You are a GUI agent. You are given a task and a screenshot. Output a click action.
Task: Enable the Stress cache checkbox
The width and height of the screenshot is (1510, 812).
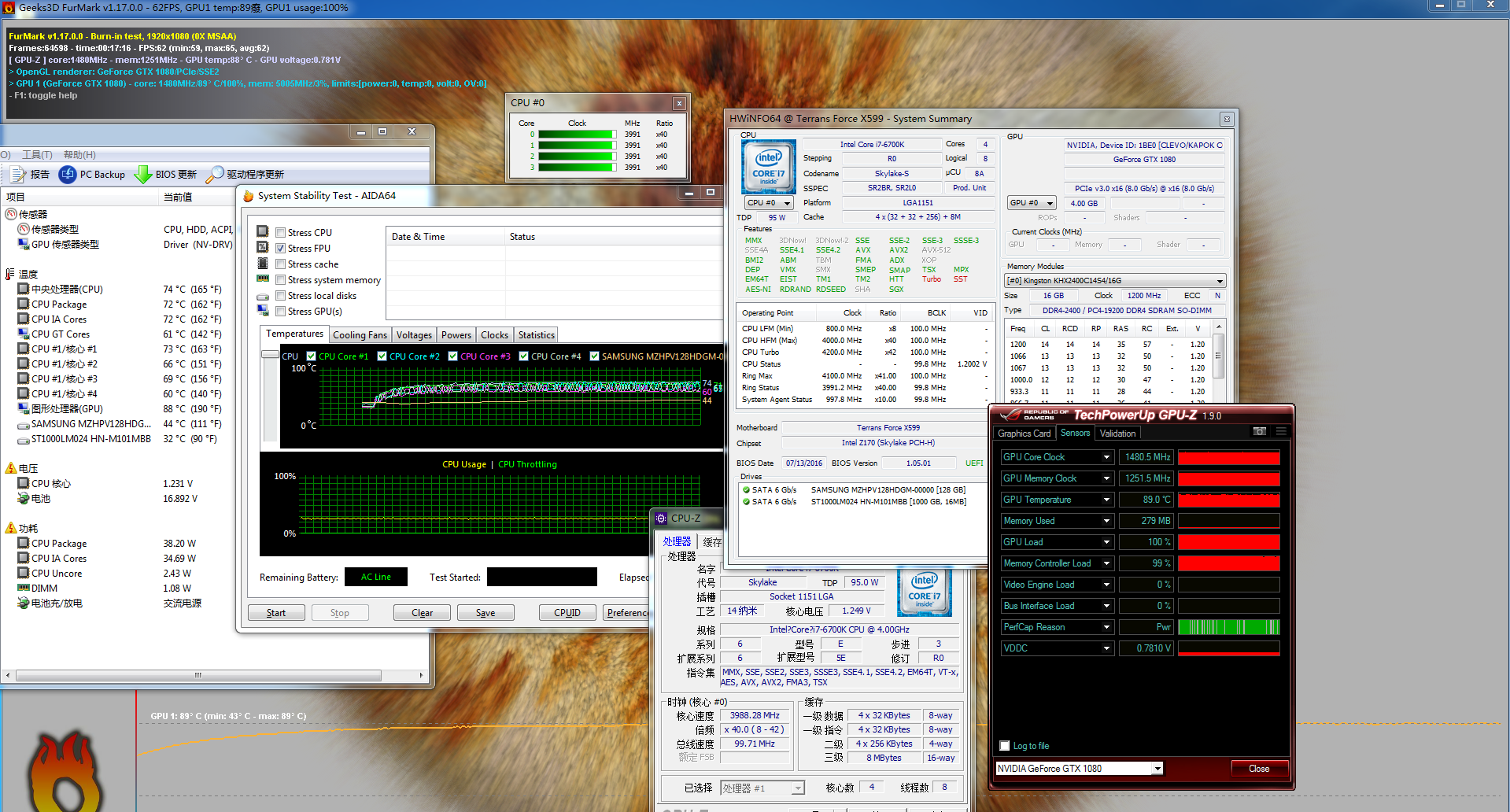pos(280,264)
